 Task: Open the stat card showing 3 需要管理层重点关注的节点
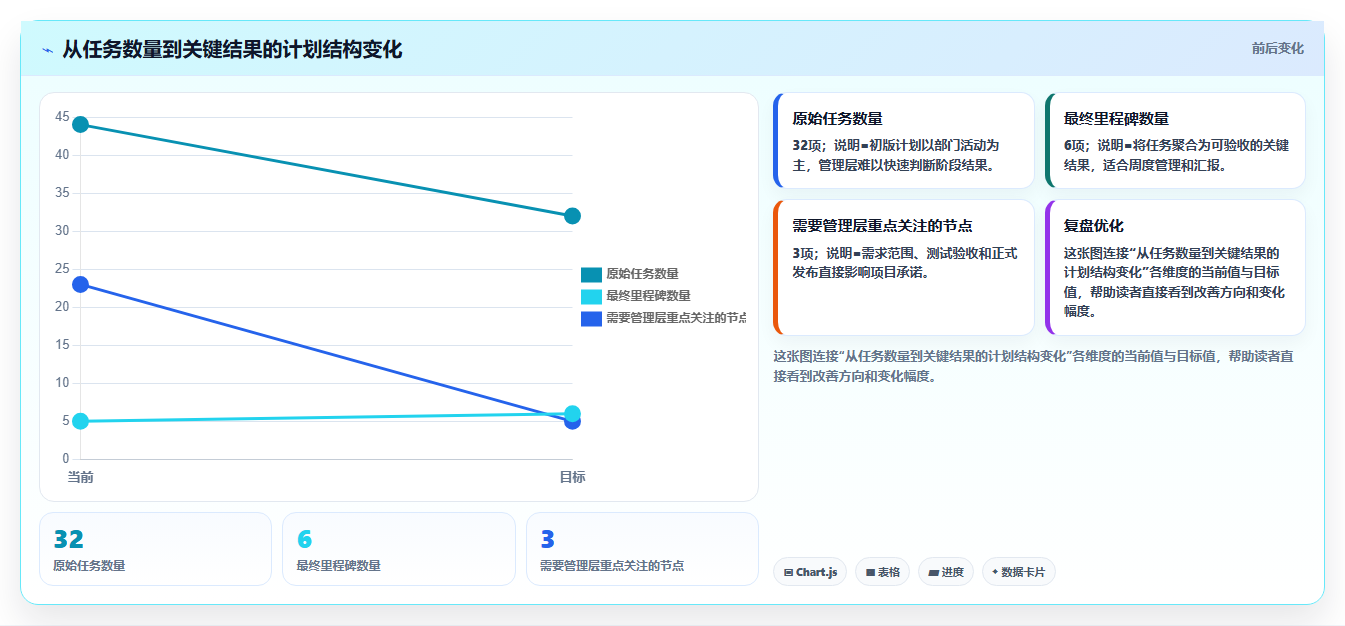pyautogui.click(x=642, y=549)
